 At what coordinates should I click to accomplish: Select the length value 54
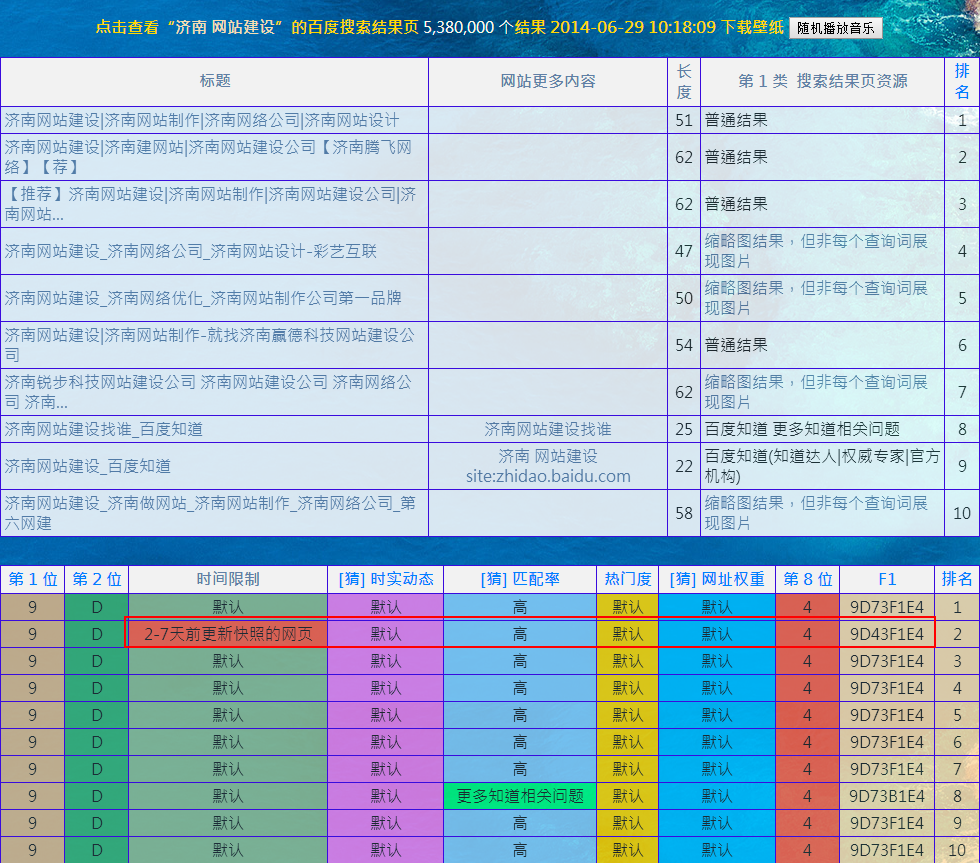[x=684, y=345]
